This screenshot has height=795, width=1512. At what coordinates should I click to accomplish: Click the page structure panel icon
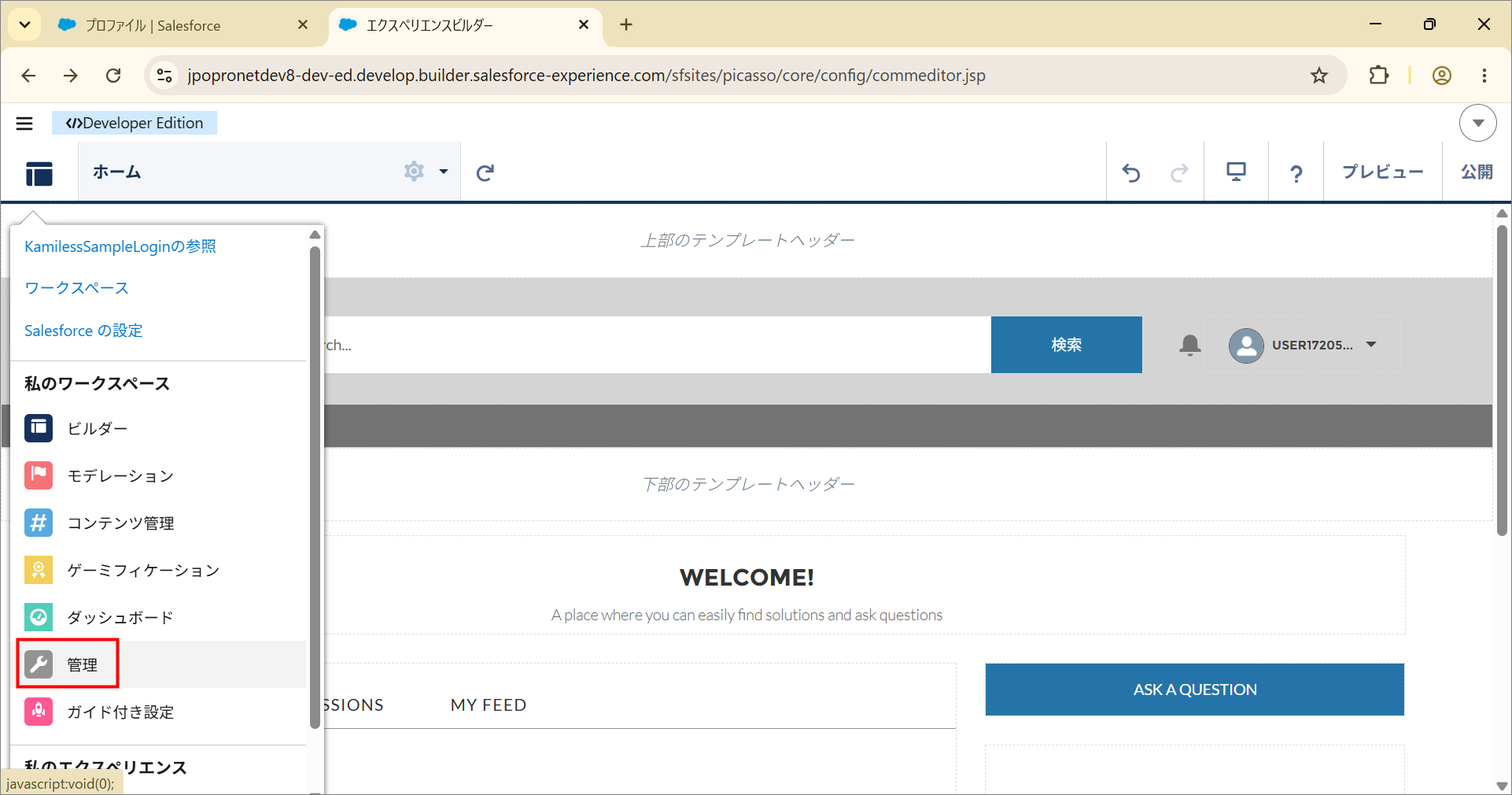(39, 172)
